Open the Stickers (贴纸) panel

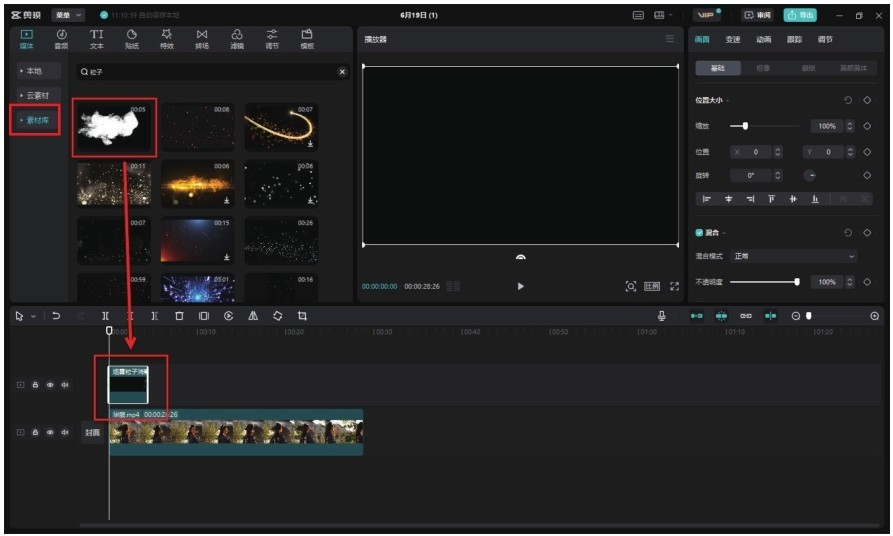132,39
